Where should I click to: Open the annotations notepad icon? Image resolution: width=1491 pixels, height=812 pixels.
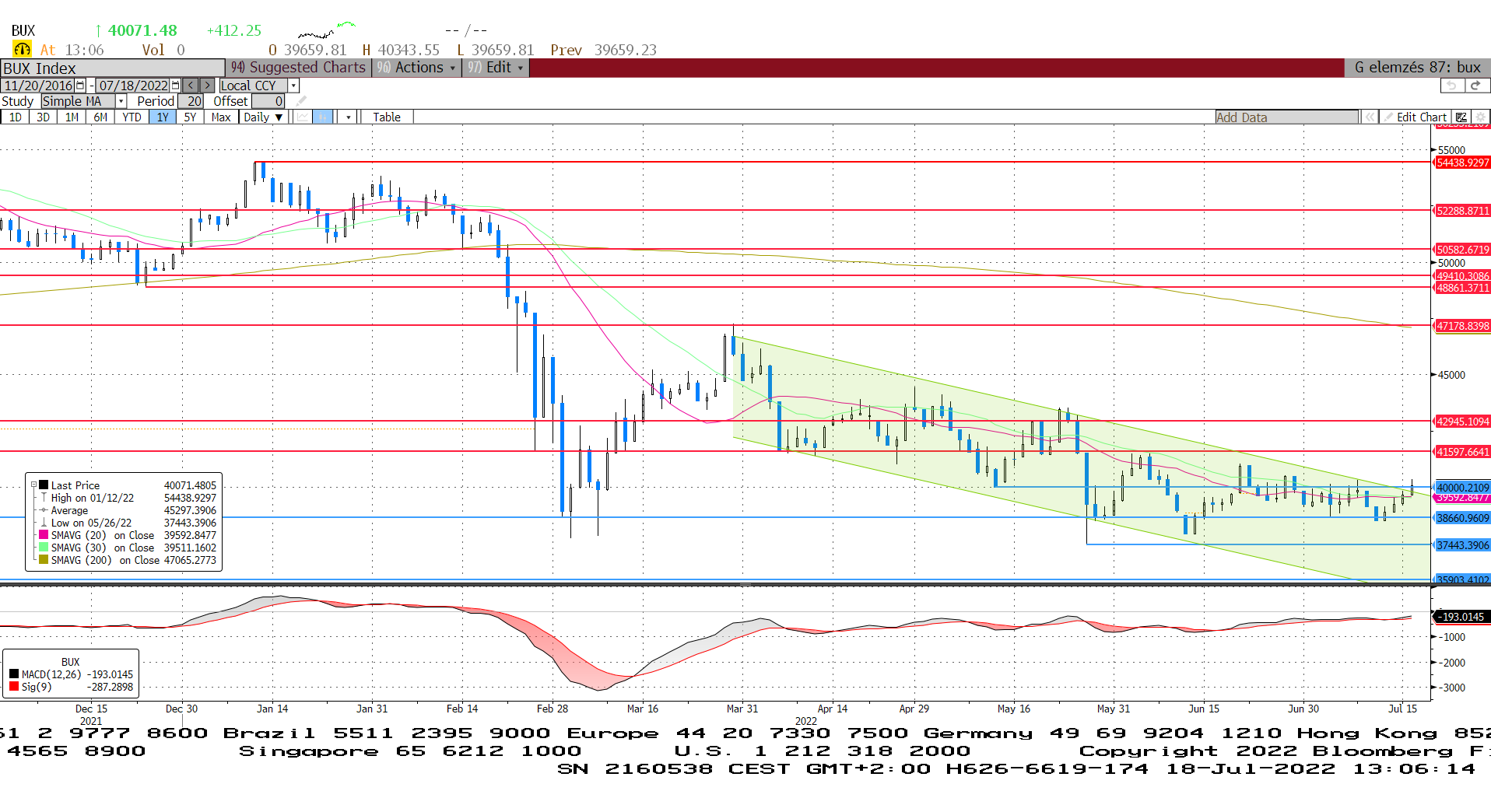pyautogui.click(x=1461, y=117)
